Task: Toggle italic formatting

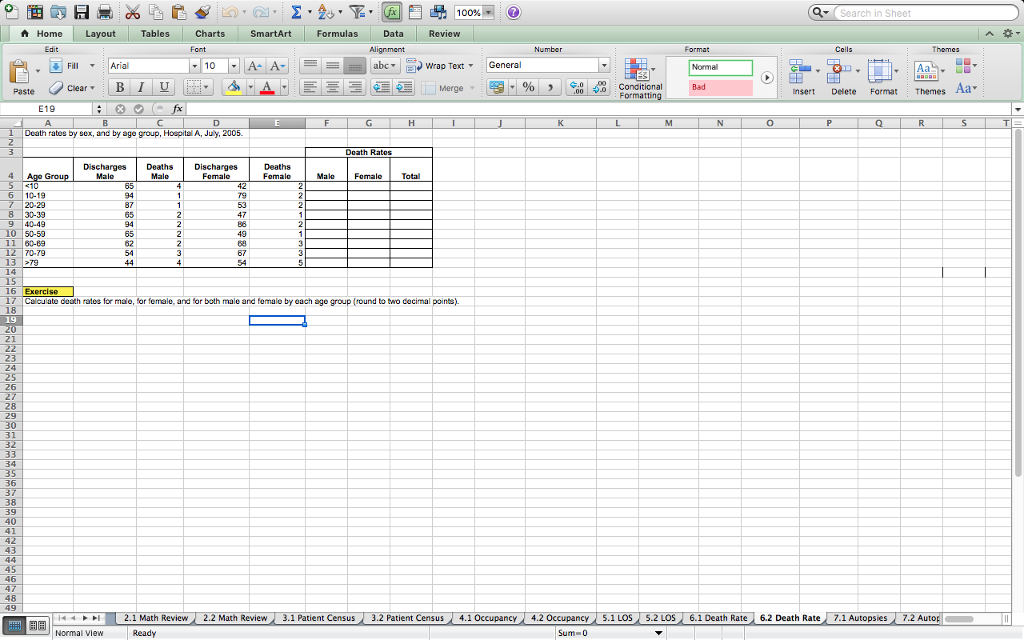Action: click(140, 87)
